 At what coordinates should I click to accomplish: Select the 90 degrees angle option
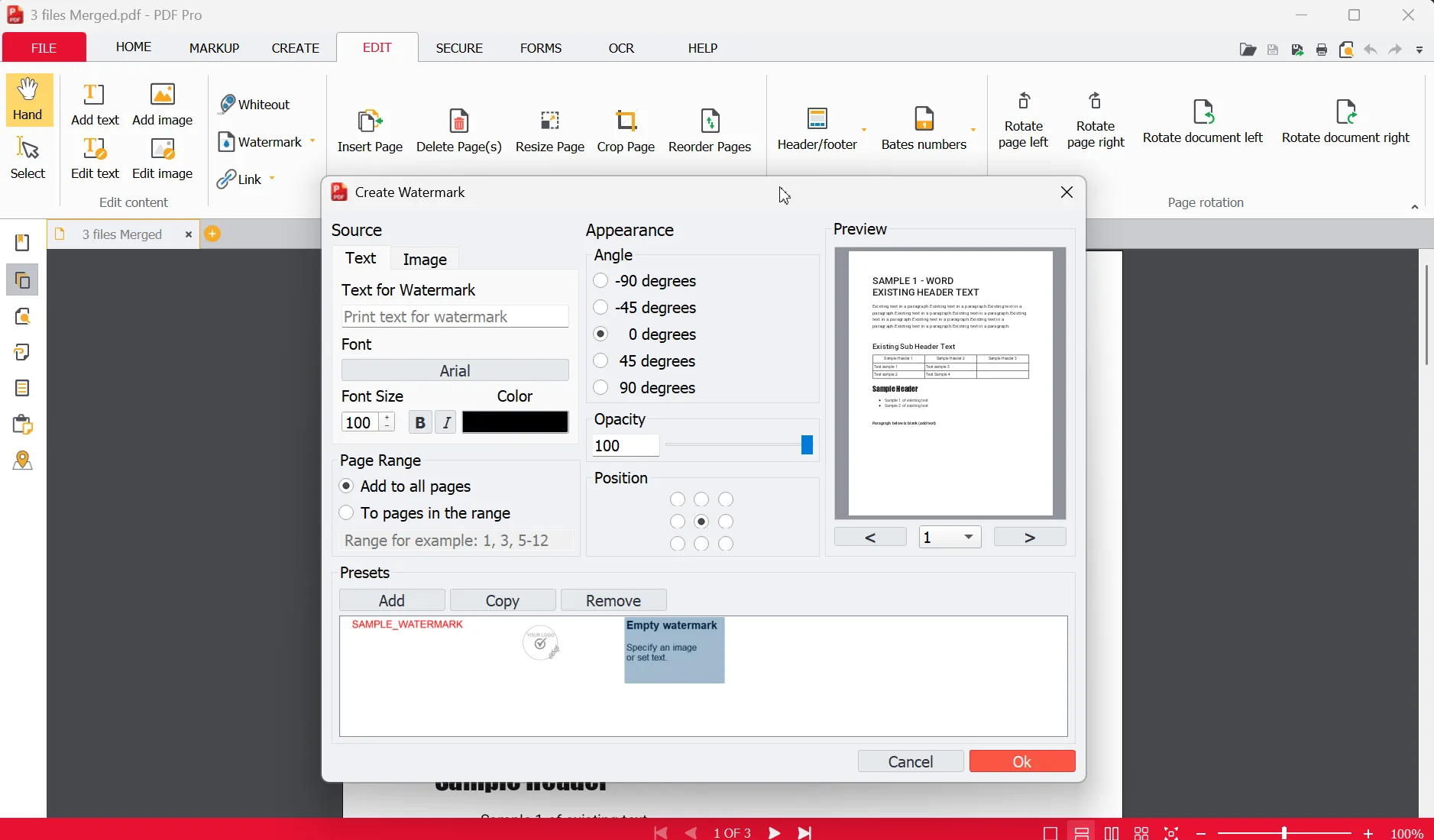(x=601, y=388)
